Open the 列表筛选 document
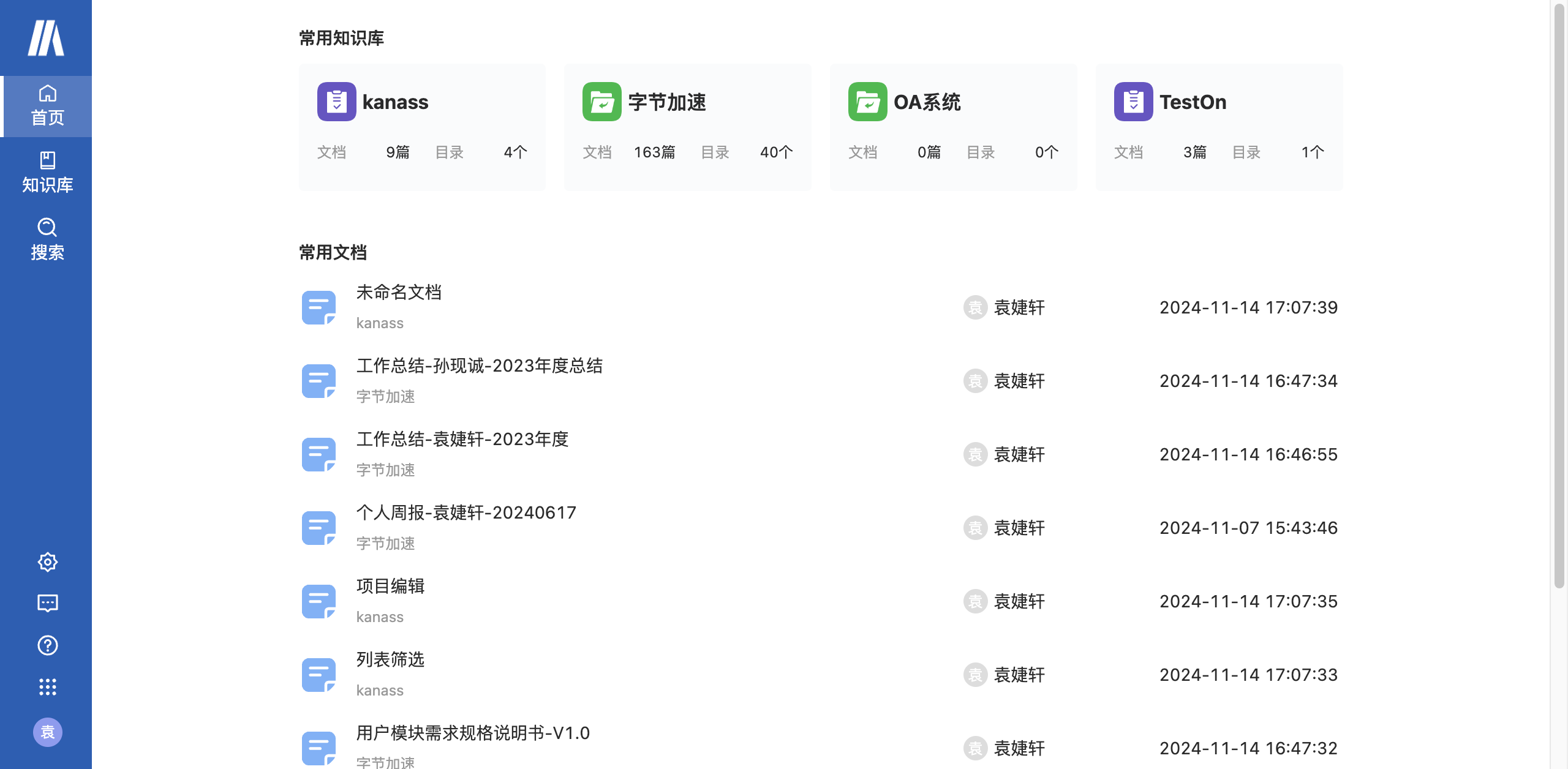Viewport: 1568px width, 769px height. [x=390, y=660]
